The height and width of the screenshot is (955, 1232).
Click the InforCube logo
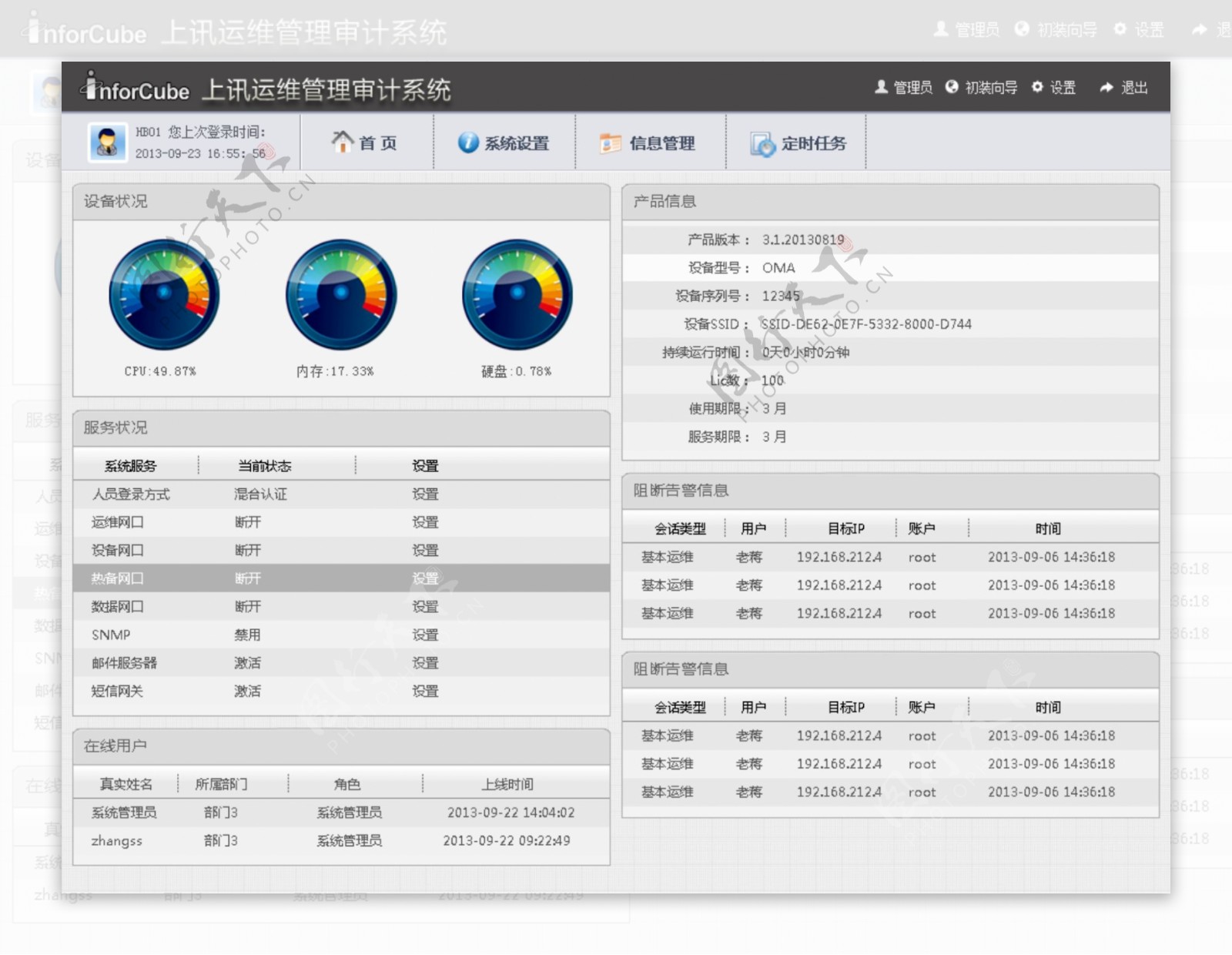click(136, 88)
